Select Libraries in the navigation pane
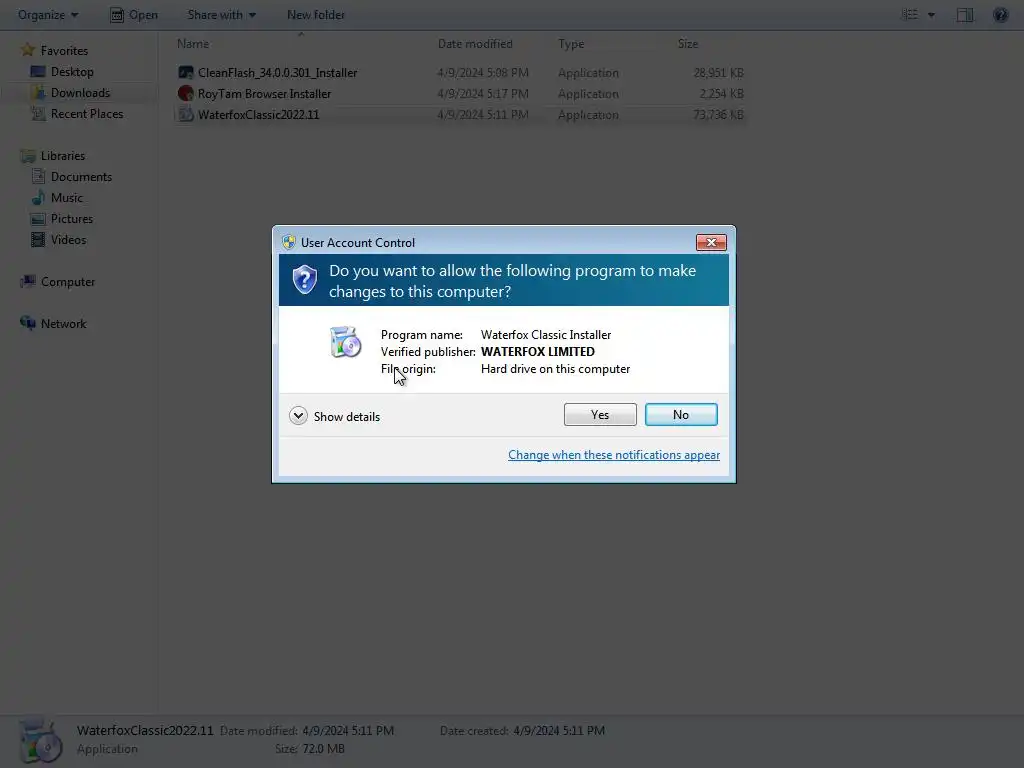 point(63,155)
